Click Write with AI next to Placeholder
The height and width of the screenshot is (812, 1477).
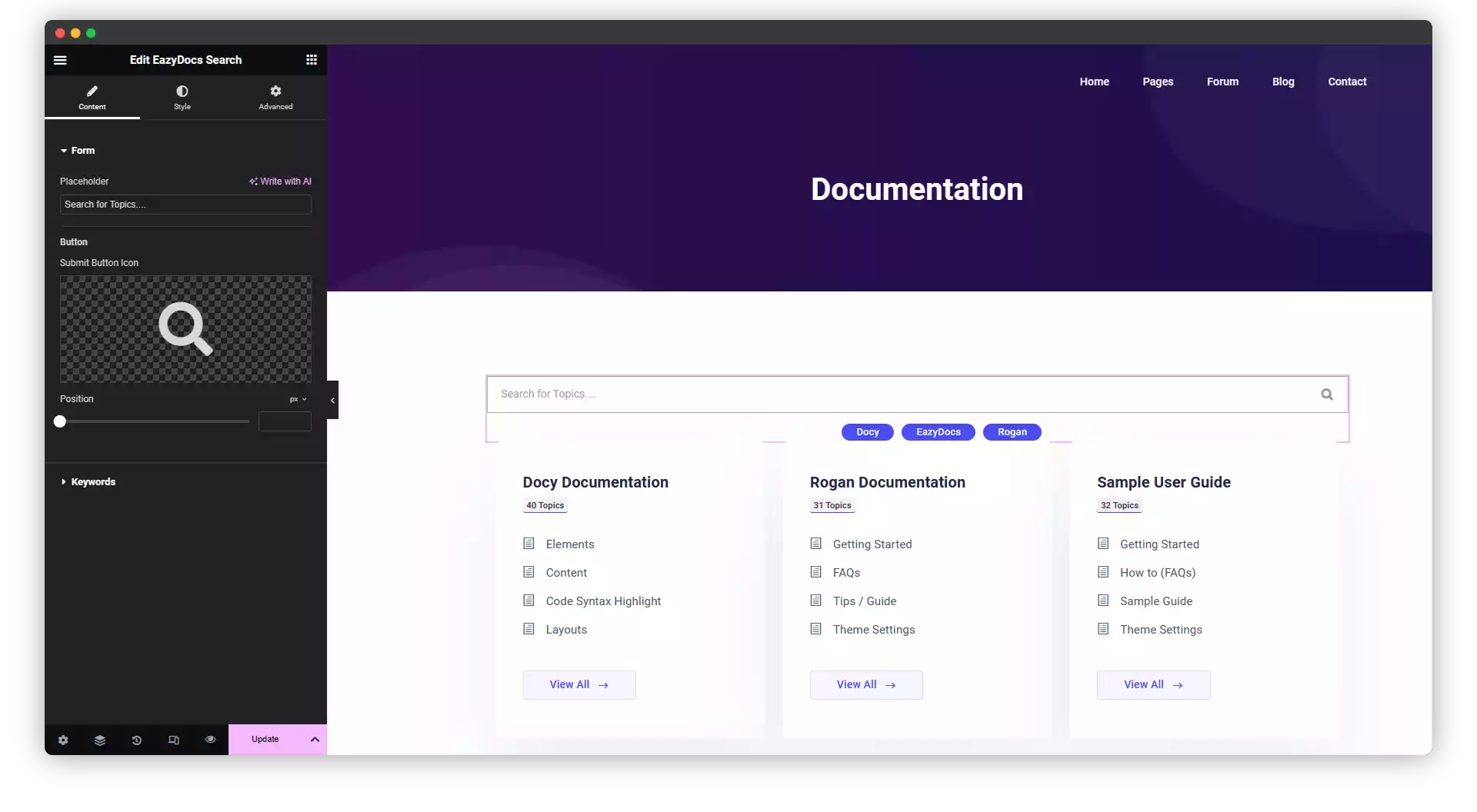[x=280, y=181]
